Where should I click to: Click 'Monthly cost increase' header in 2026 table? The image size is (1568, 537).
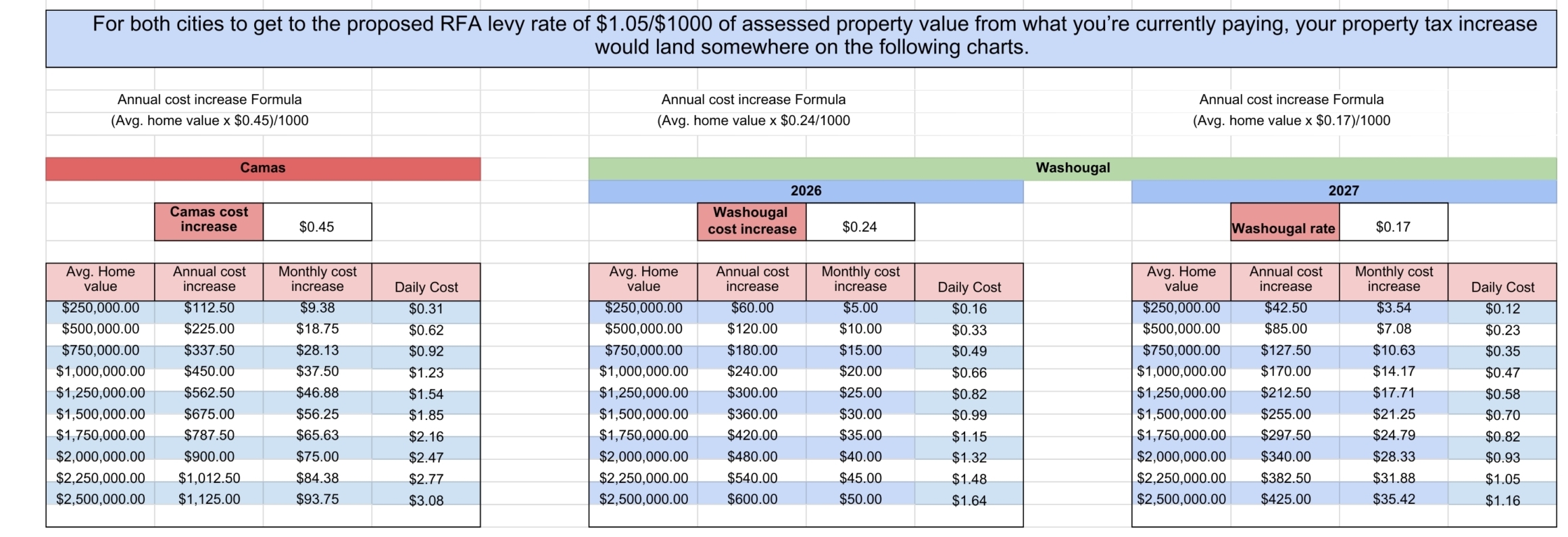tap(860, 282)
